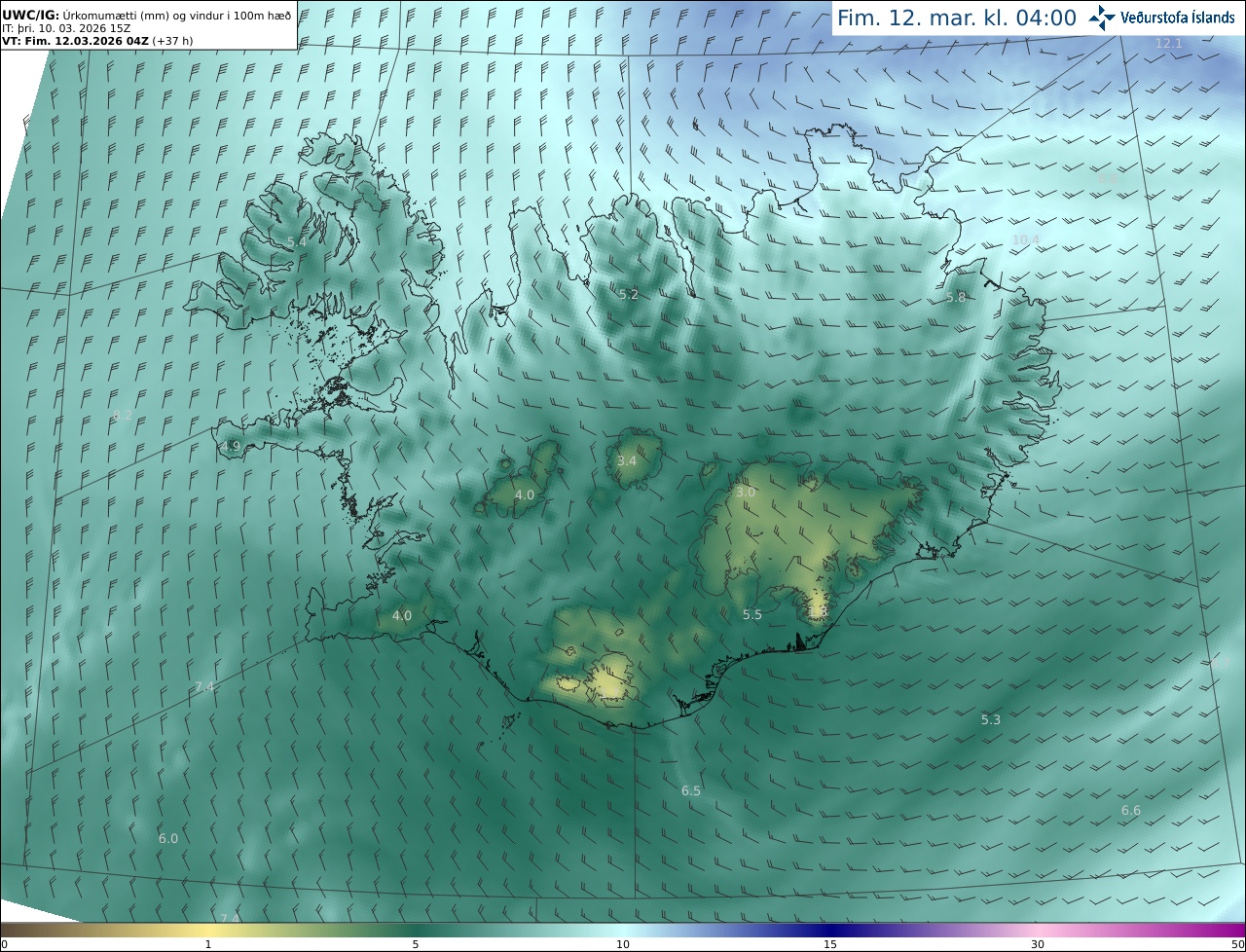Click the 5.2 value label in the north
Screen dimensions: 1246x952
coord(629,294)
